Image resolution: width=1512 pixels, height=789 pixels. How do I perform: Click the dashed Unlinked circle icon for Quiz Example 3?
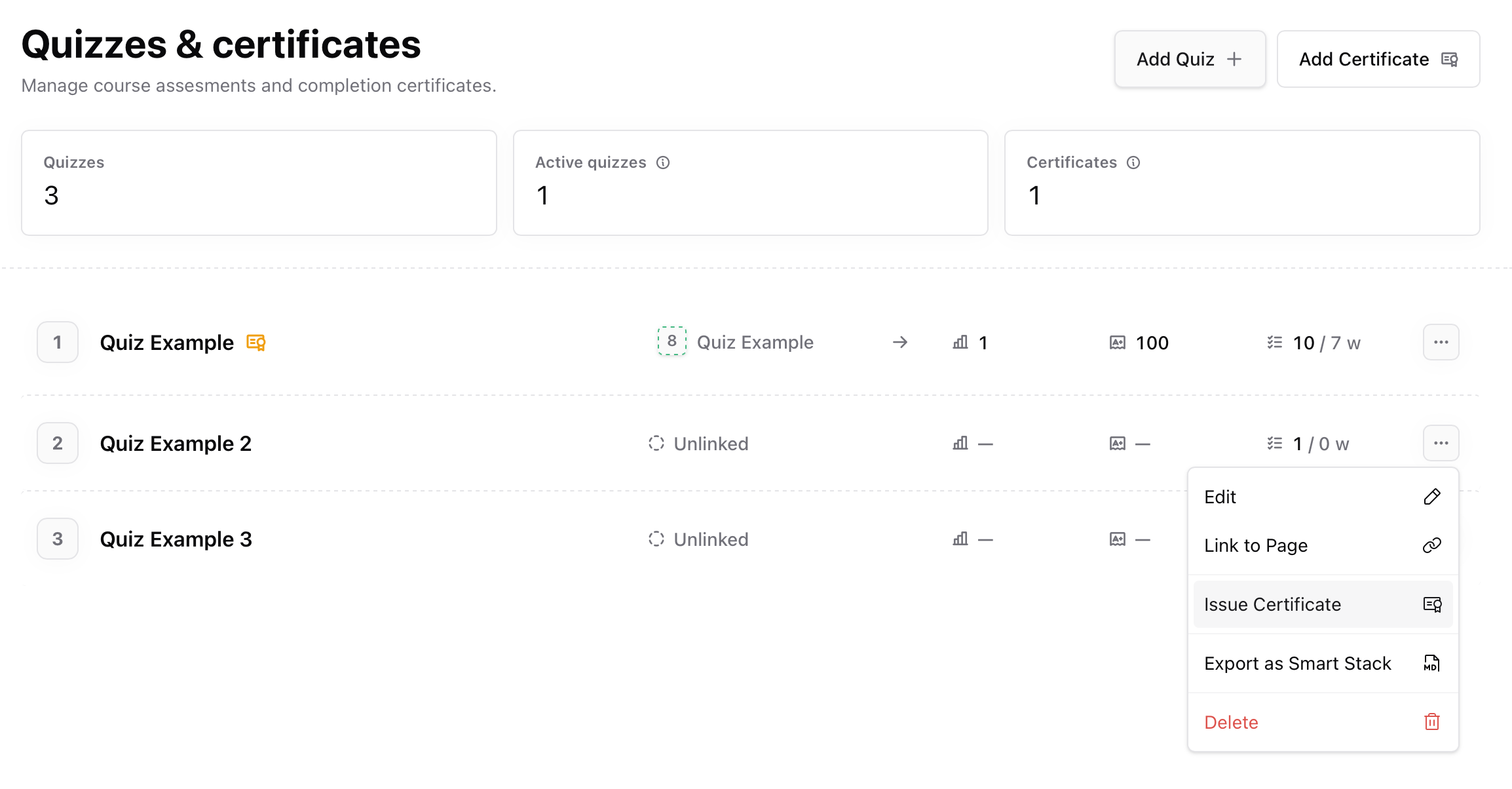[656, 539]
